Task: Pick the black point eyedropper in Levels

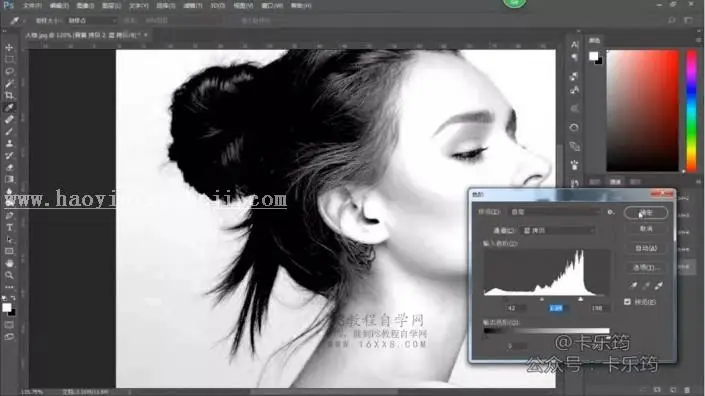Action: (x=634, y=285)
